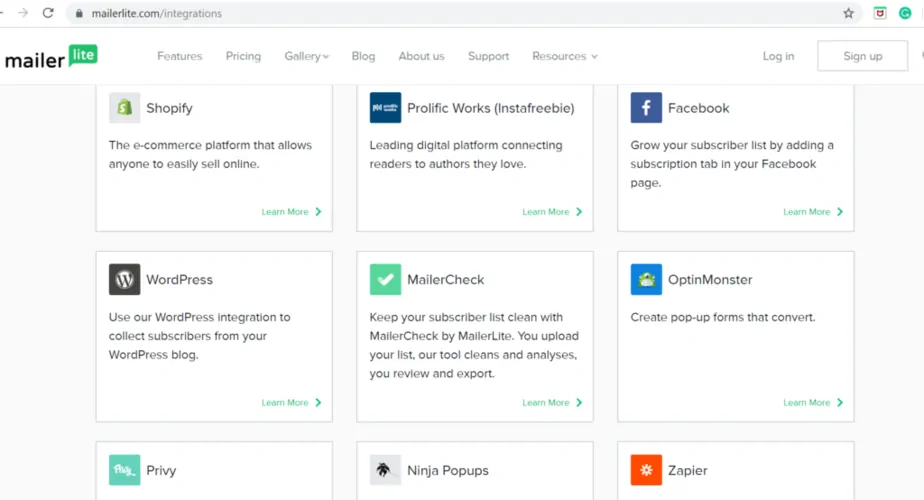Select the Facebook card title
The image size is (924, 500).
point(698,108)
